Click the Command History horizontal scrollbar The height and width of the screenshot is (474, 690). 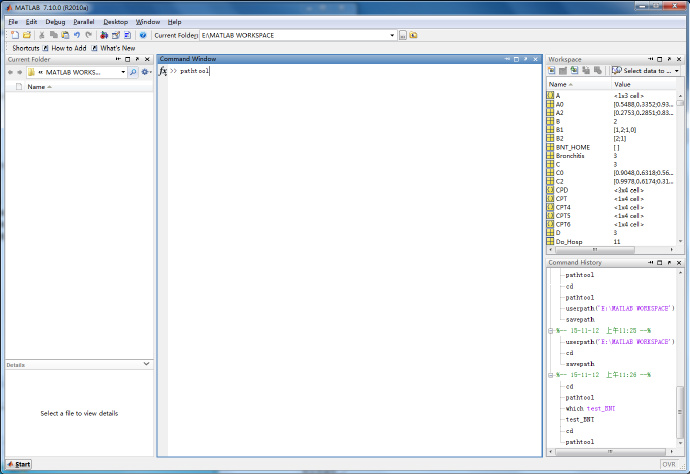[x=611, y=452]
